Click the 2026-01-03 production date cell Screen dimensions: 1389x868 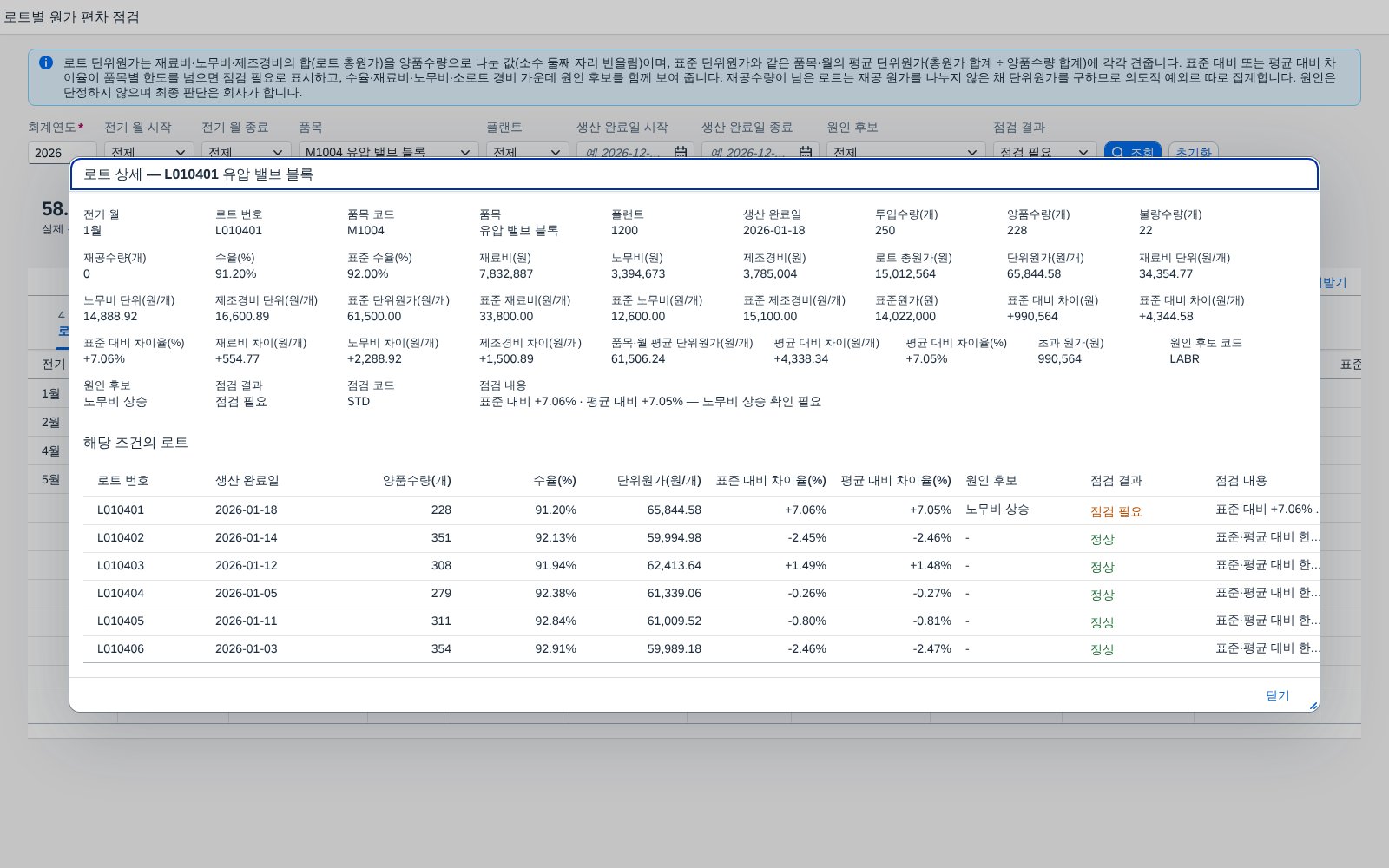(247, 648)
